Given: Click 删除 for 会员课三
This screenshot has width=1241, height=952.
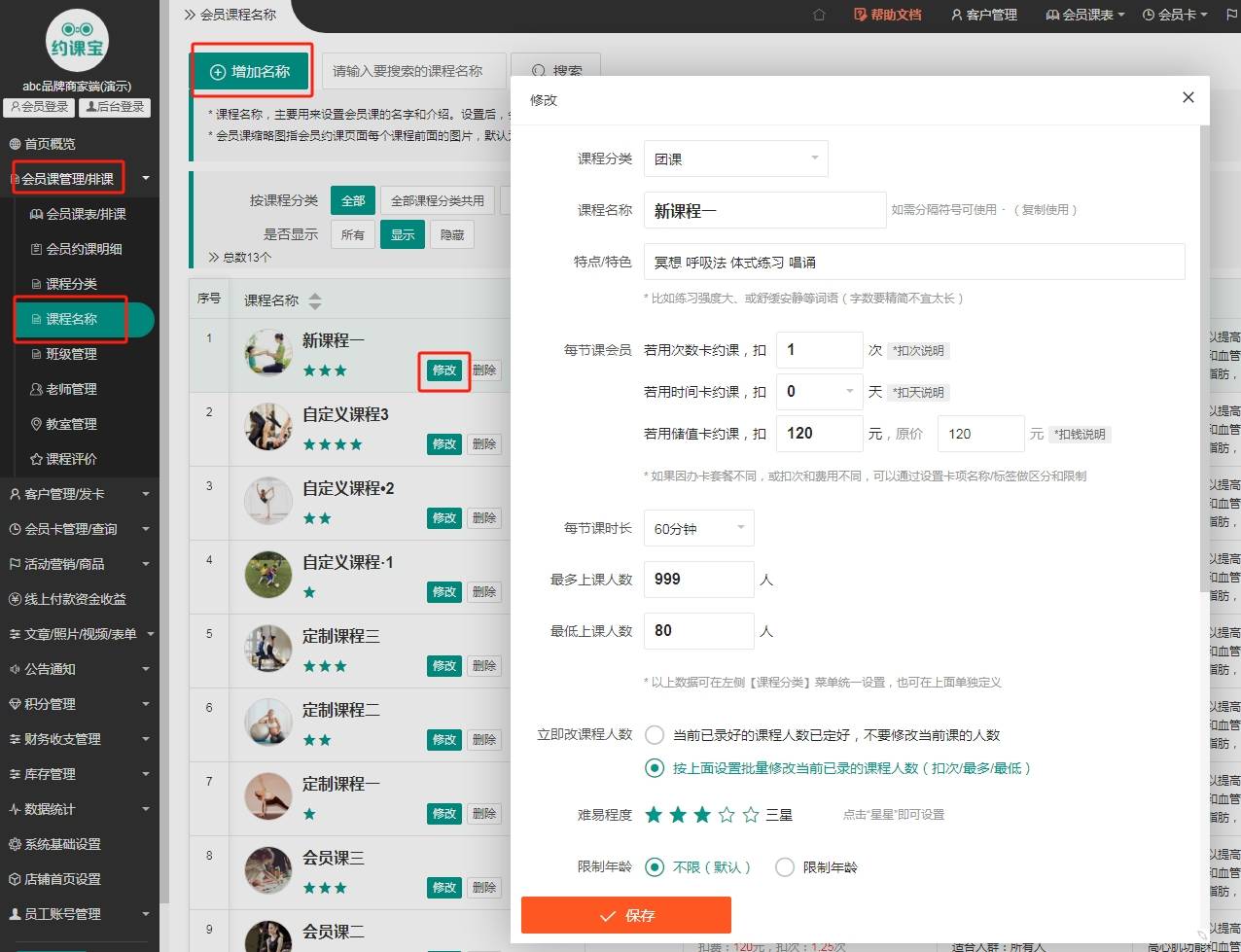Looking at the screenshot, I should tap(484, 888).
